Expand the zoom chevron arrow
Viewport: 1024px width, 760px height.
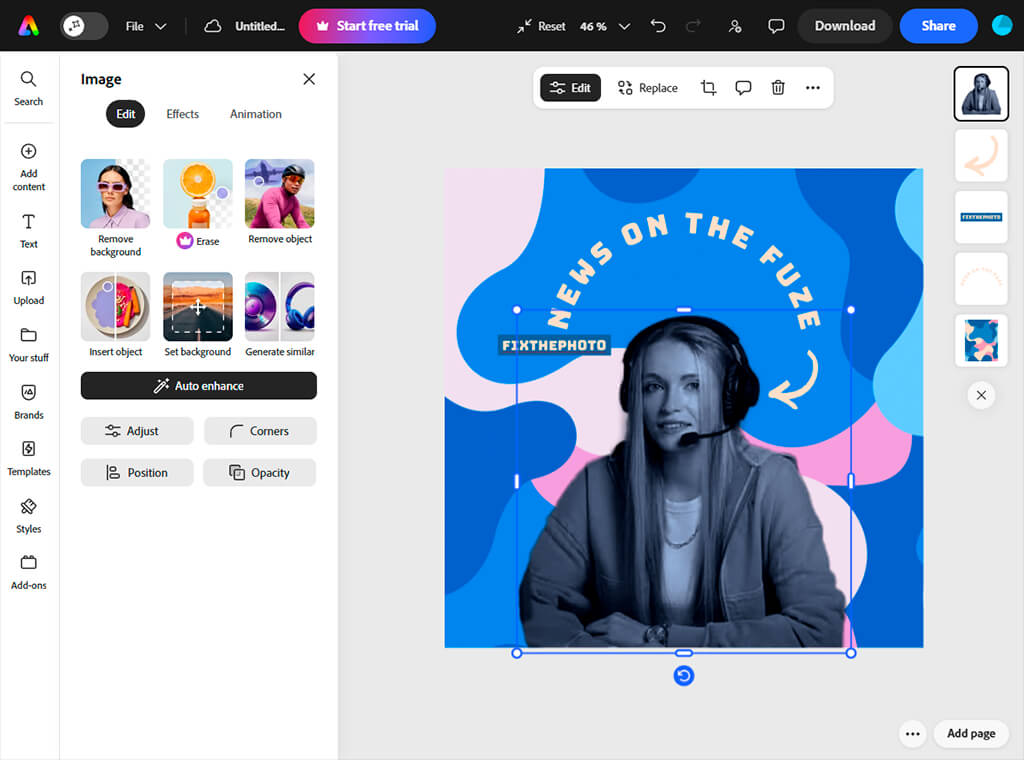[624, 26]
